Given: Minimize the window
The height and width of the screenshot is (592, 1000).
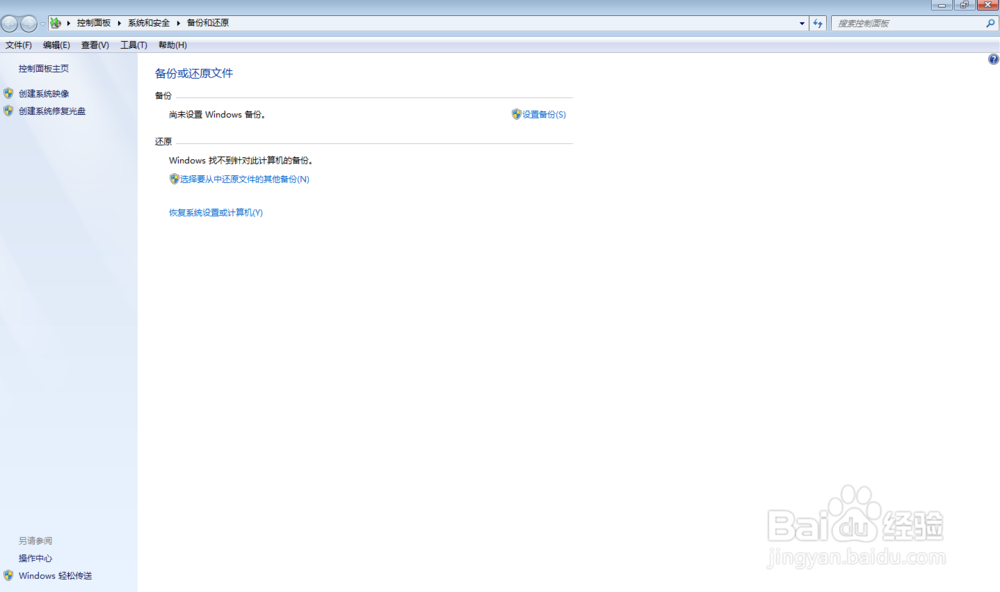Looking at the screenshot, I should (x=941, y=5).
